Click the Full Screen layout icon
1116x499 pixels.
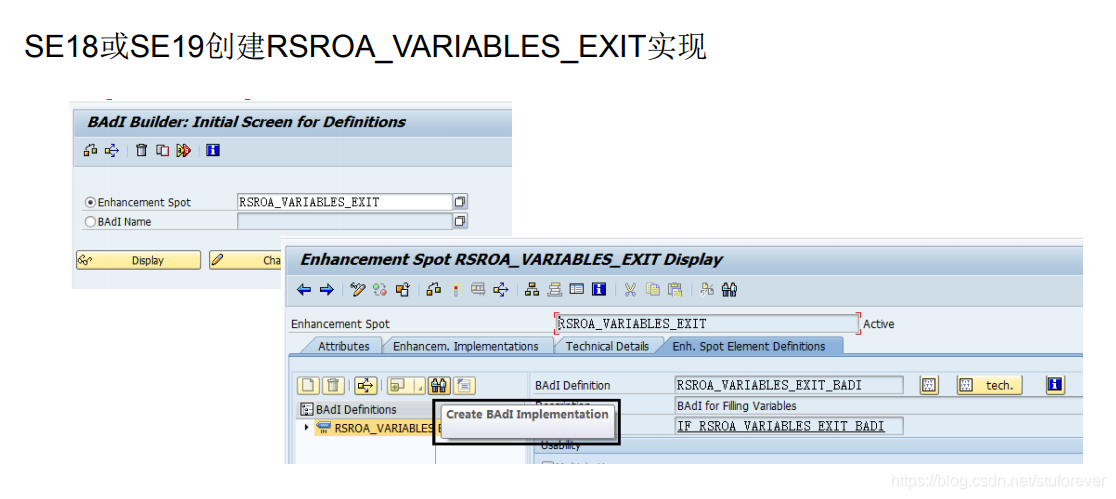[577, 289]
